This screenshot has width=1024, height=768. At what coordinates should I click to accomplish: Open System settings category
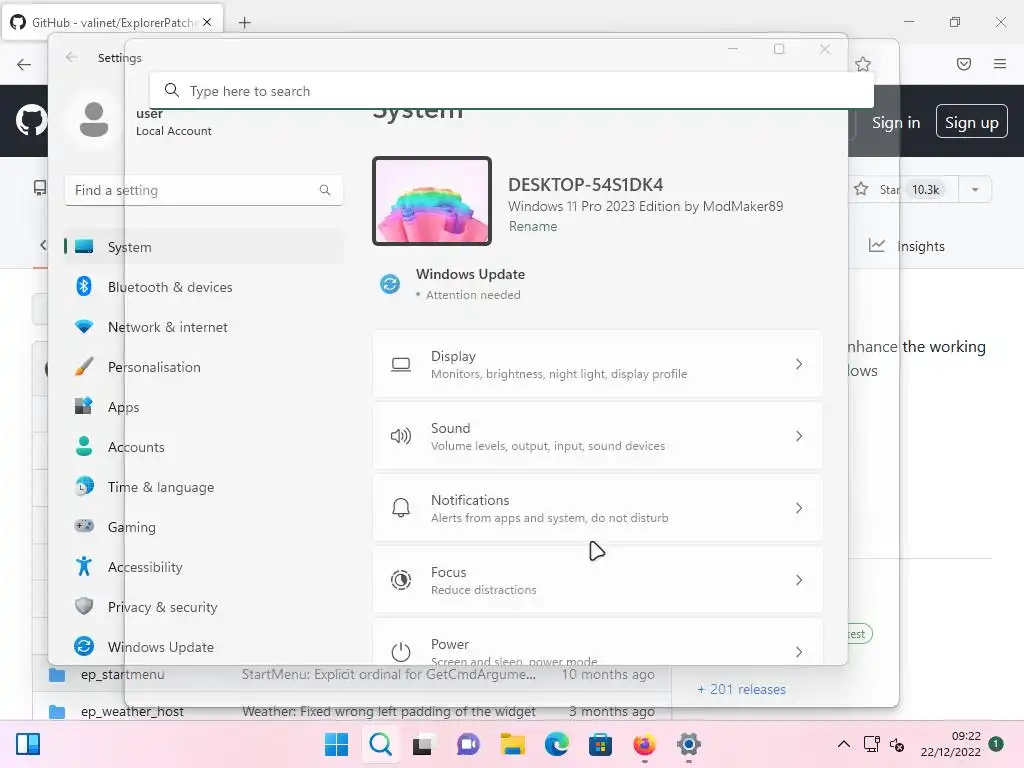coord(203,247)
